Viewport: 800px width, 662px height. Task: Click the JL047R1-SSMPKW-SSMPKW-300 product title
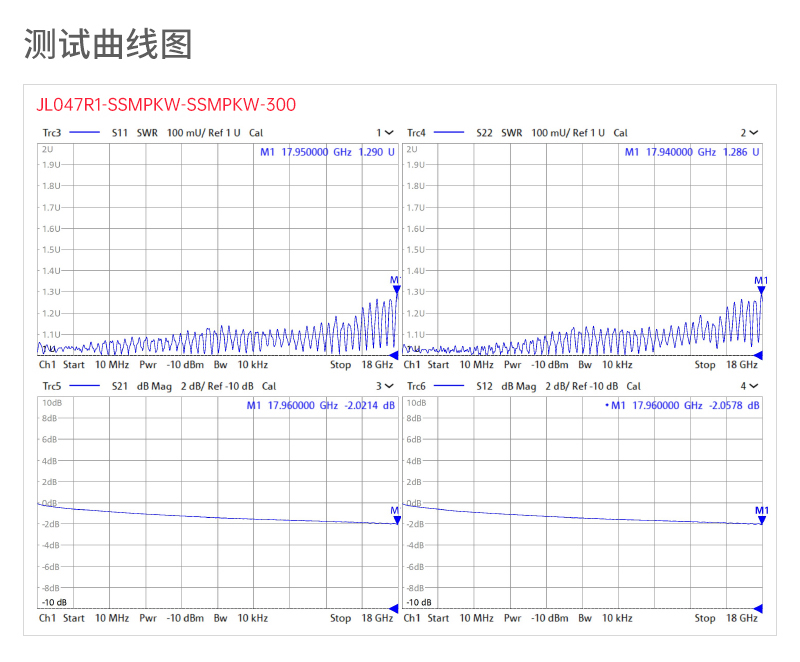pyautogui.click(x=166, y=104)
